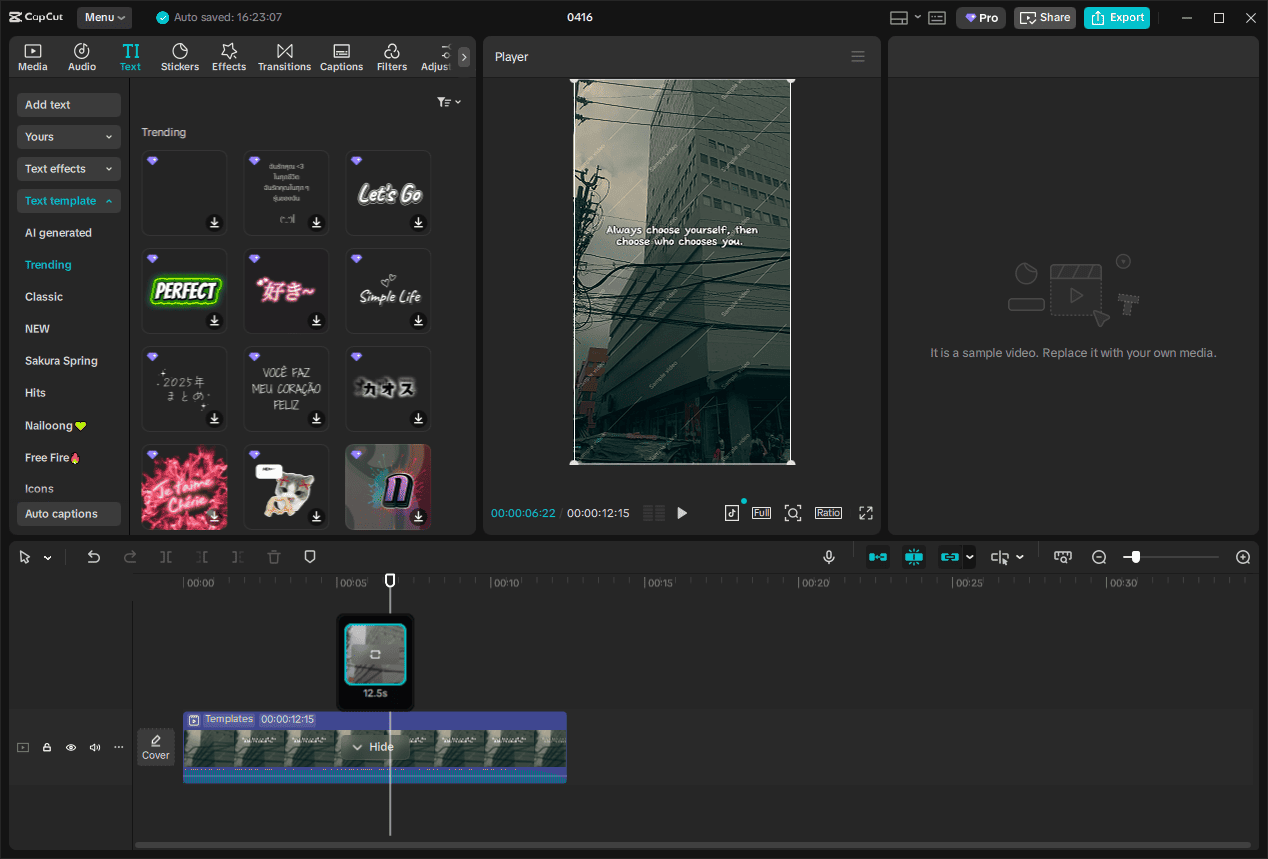
Task: Switch to the Trending category
Action: [x=47, y=264]
